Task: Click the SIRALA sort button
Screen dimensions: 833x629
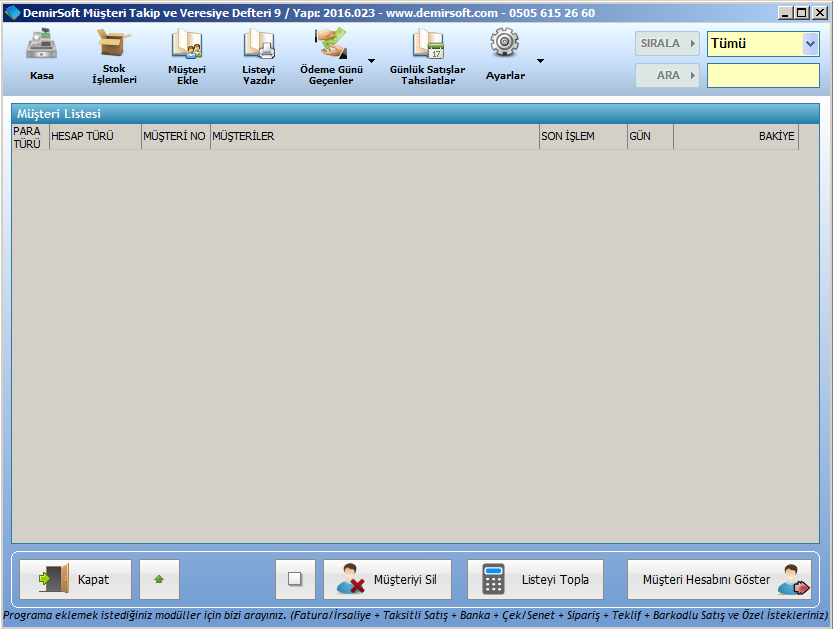Action: (x=667, y=44)
